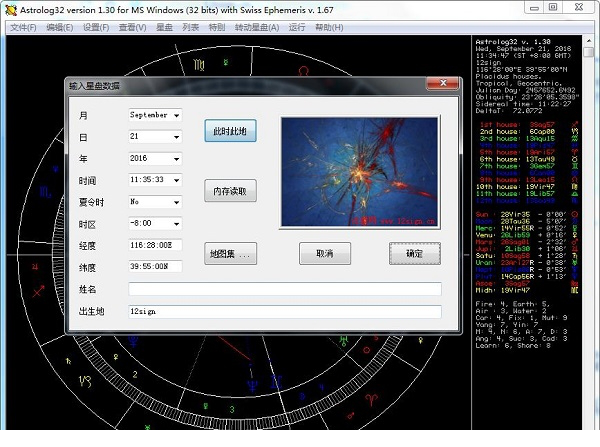Image resolution: width=600 pixels, height=447 pixels.
Task: Click the 'Learn: 6, Share: 8' line
Action: tap(512, 346)
